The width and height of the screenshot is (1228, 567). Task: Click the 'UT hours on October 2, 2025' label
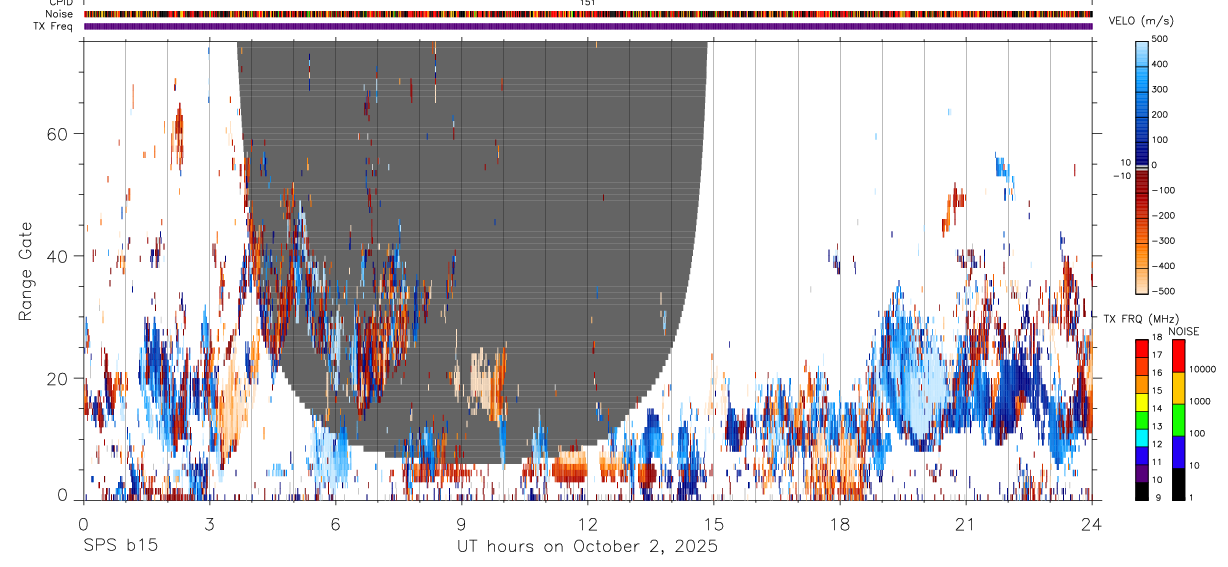coord(587,547)
